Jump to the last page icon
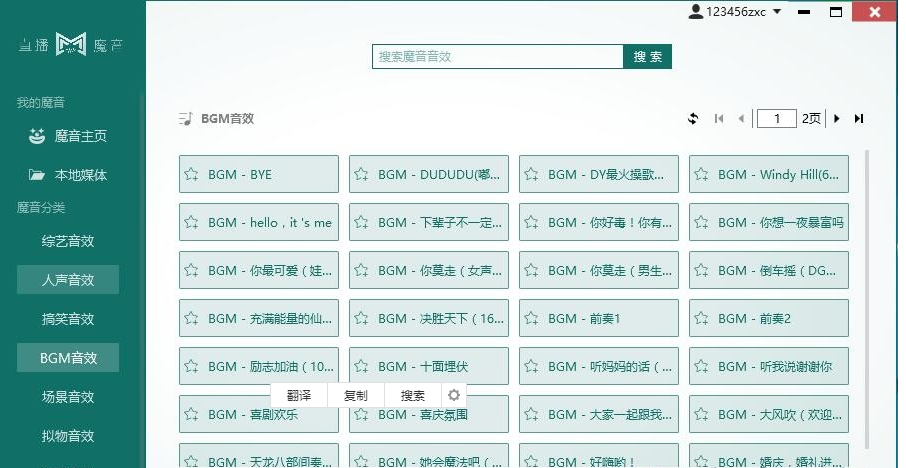This screenshot has height=468, width=906. (858, 119)
